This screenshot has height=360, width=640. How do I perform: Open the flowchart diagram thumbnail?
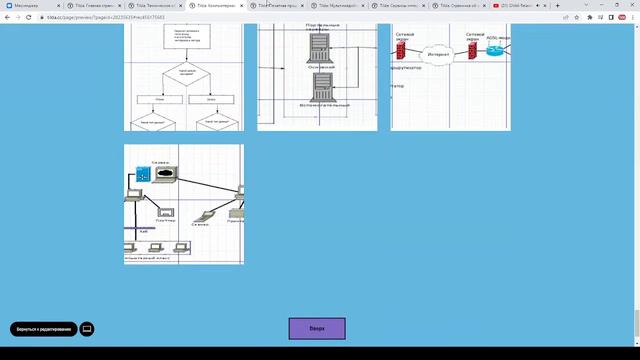[x=184, y=78]
